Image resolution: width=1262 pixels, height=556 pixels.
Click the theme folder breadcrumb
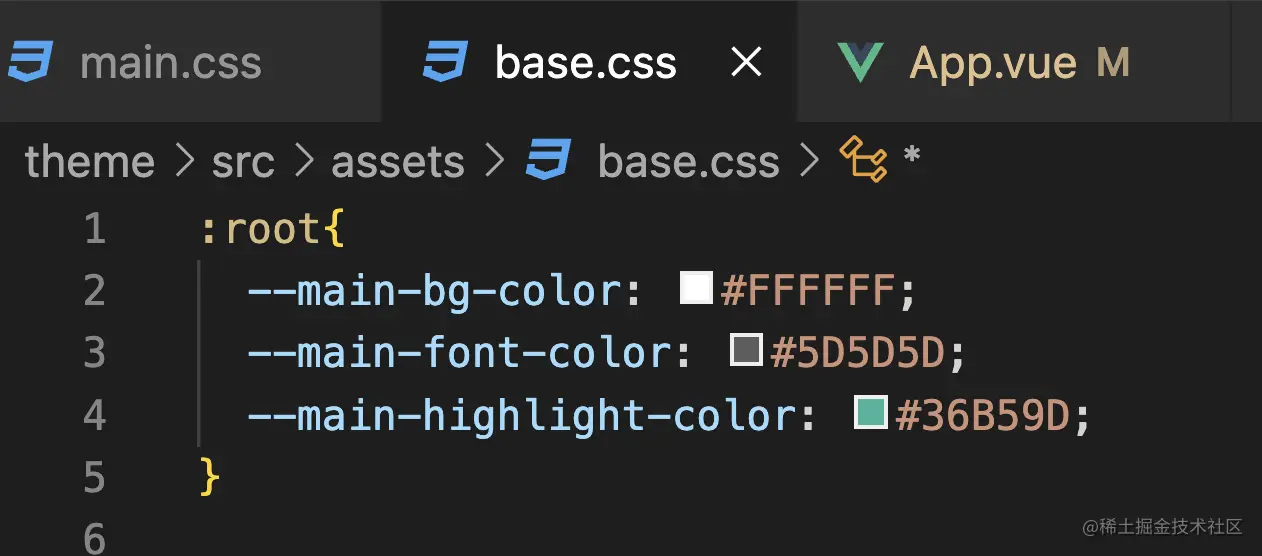[x=90, y=161]
